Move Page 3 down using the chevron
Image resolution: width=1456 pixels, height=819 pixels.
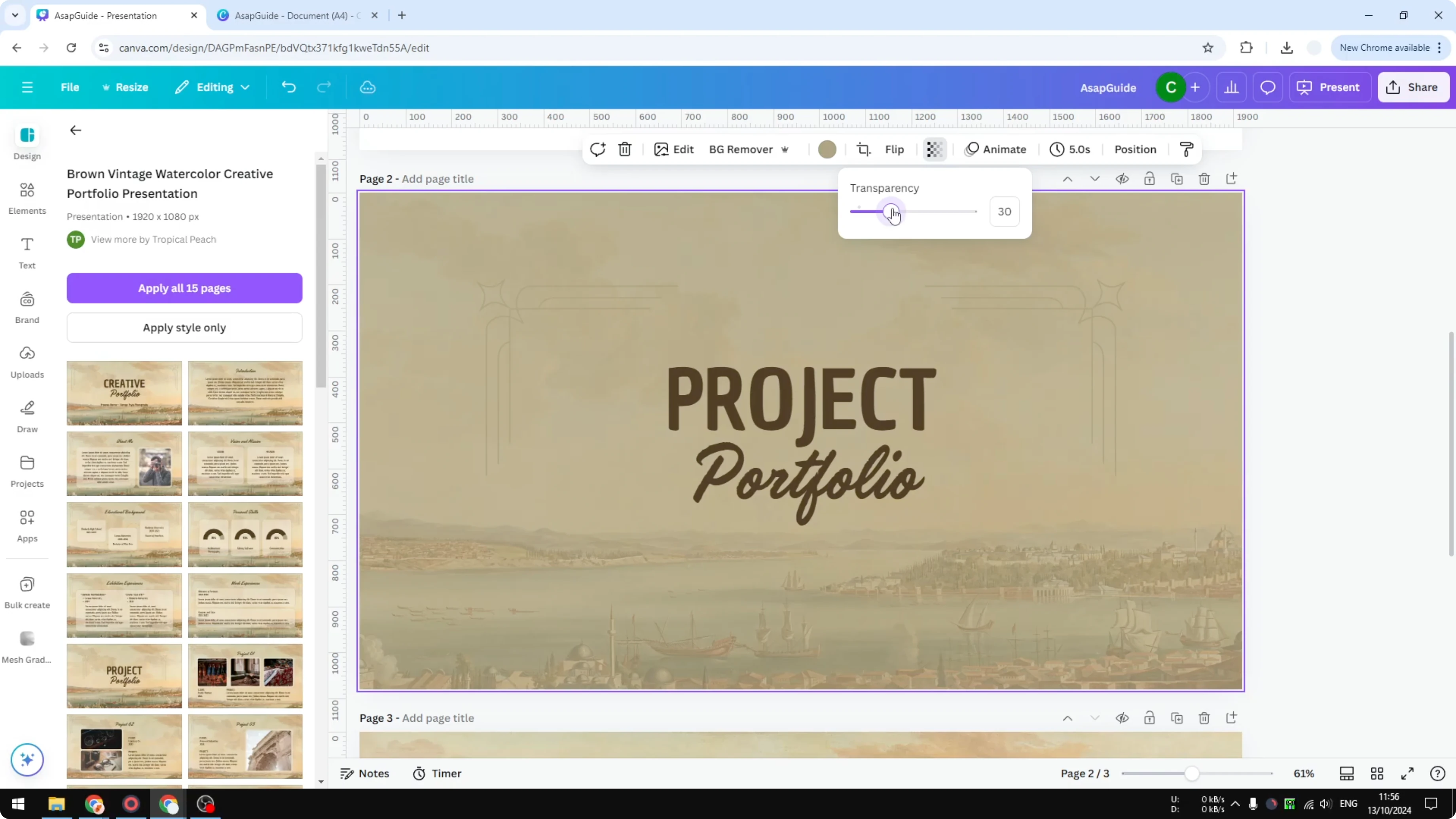[1095, 718]
